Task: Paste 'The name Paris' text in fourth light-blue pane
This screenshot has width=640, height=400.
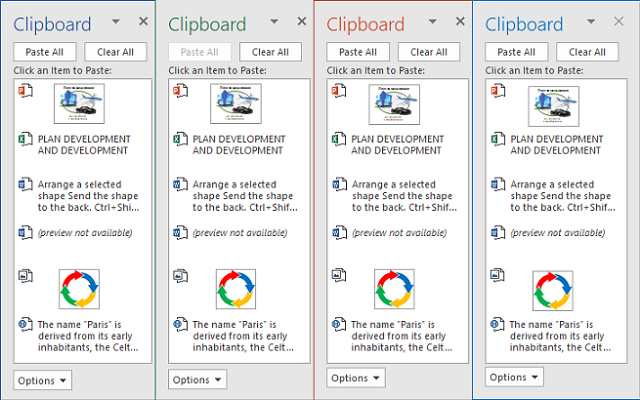Action: (560, 336)
